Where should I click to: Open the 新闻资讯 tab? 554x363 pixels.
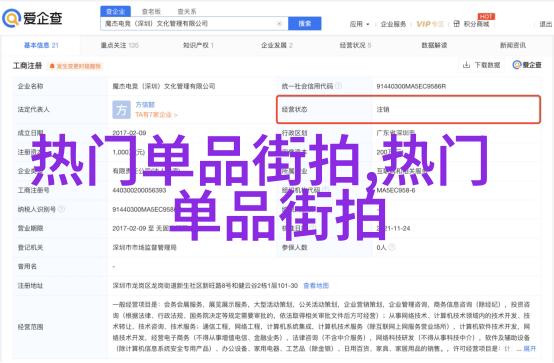coord(513,45)
